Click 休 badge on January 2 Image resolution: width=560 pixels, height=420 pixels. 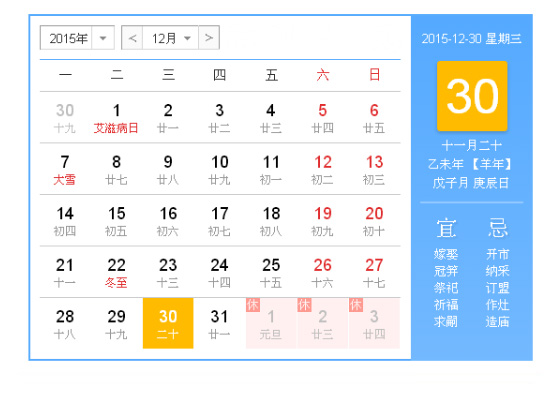304,305
